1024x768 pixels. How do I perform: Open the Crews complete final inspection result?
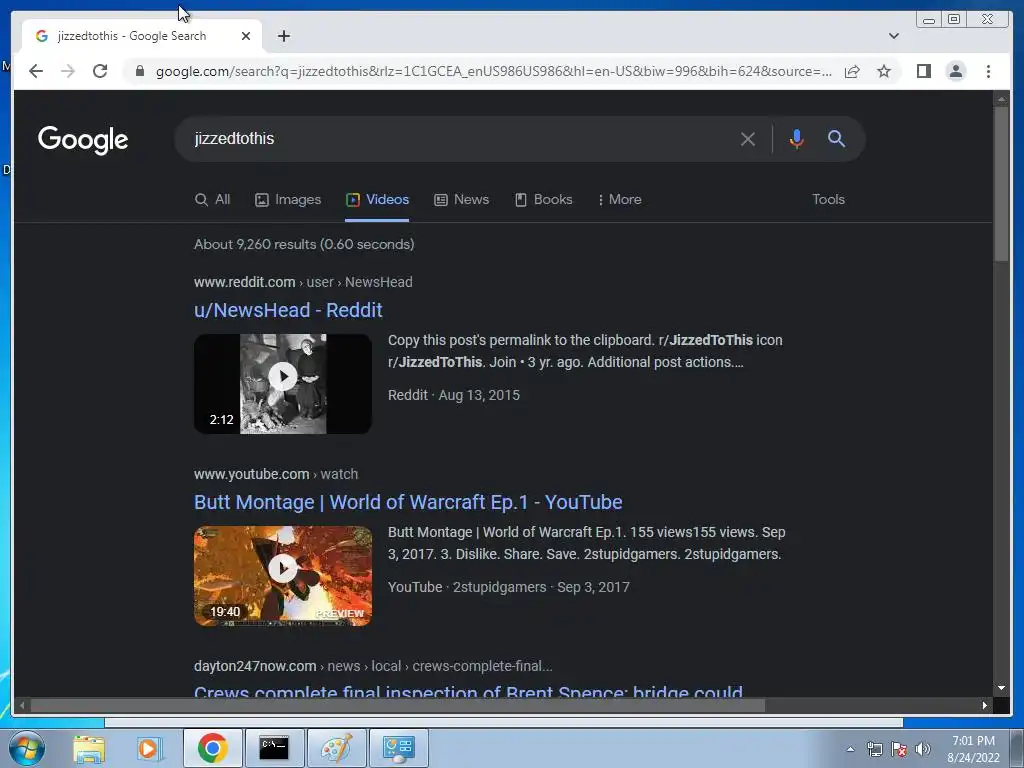pos(468,691)
